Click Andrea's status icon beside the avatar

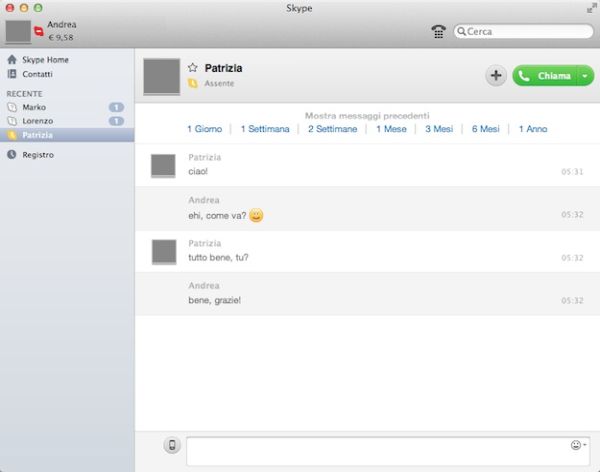coord(38,32)
